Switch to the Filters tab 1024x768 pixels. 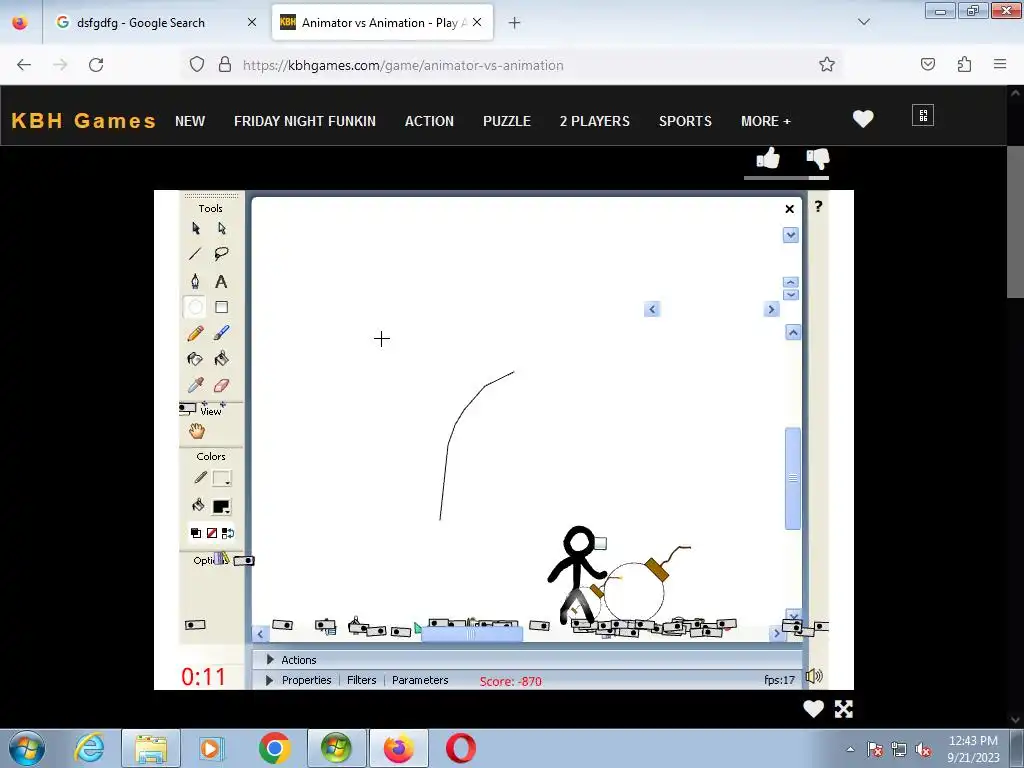pyautogui.click(x=362, y=680)
